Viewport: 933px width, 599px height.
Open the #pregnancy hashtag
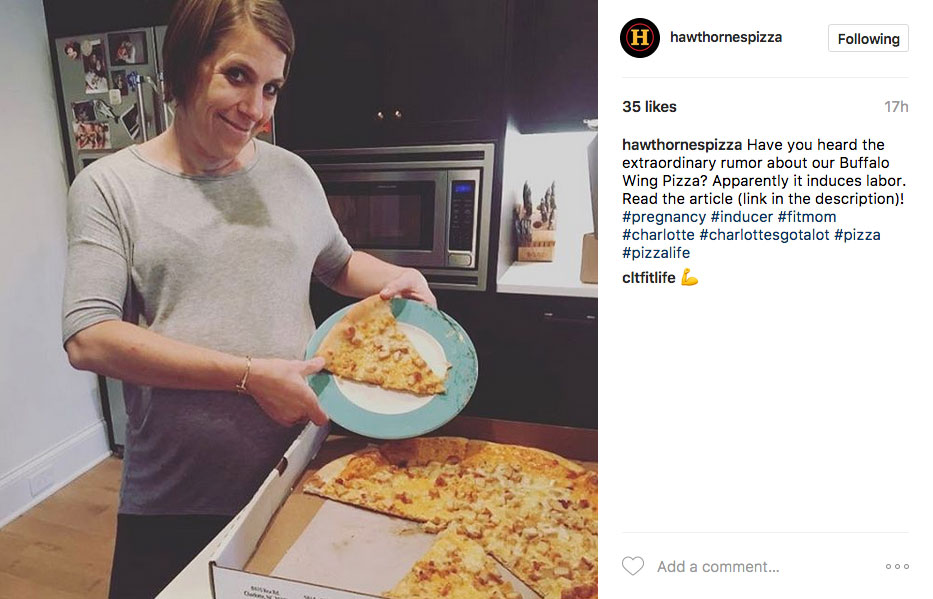click(x=665, y=216)
